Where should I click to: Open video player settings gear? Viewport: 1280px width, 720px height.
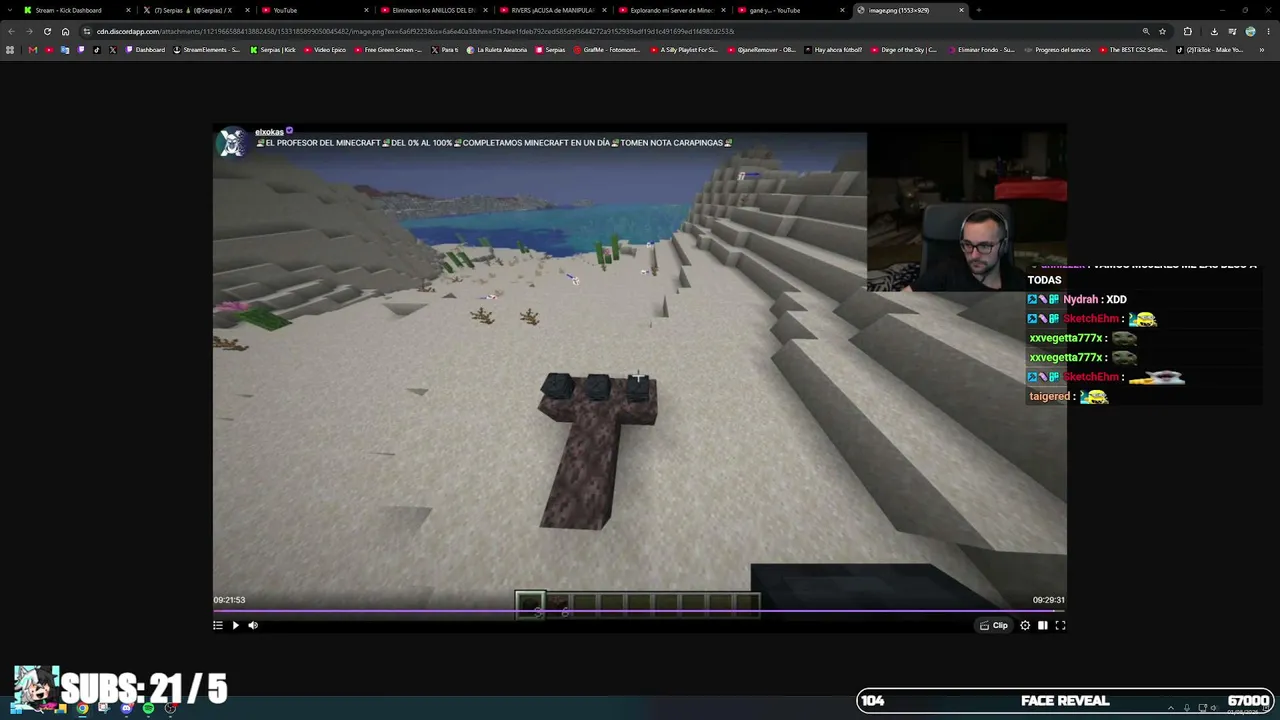[x=1025, y=625]
